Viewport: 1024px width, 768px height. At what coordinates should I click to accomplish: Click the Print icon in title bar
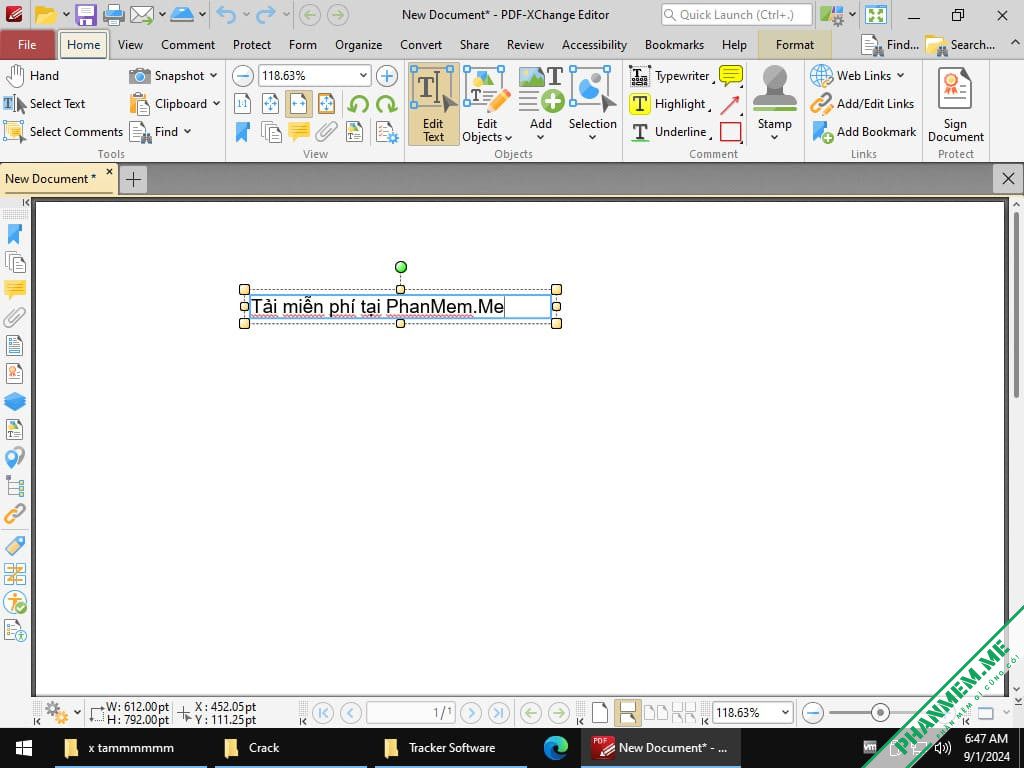tap(114, 14)
